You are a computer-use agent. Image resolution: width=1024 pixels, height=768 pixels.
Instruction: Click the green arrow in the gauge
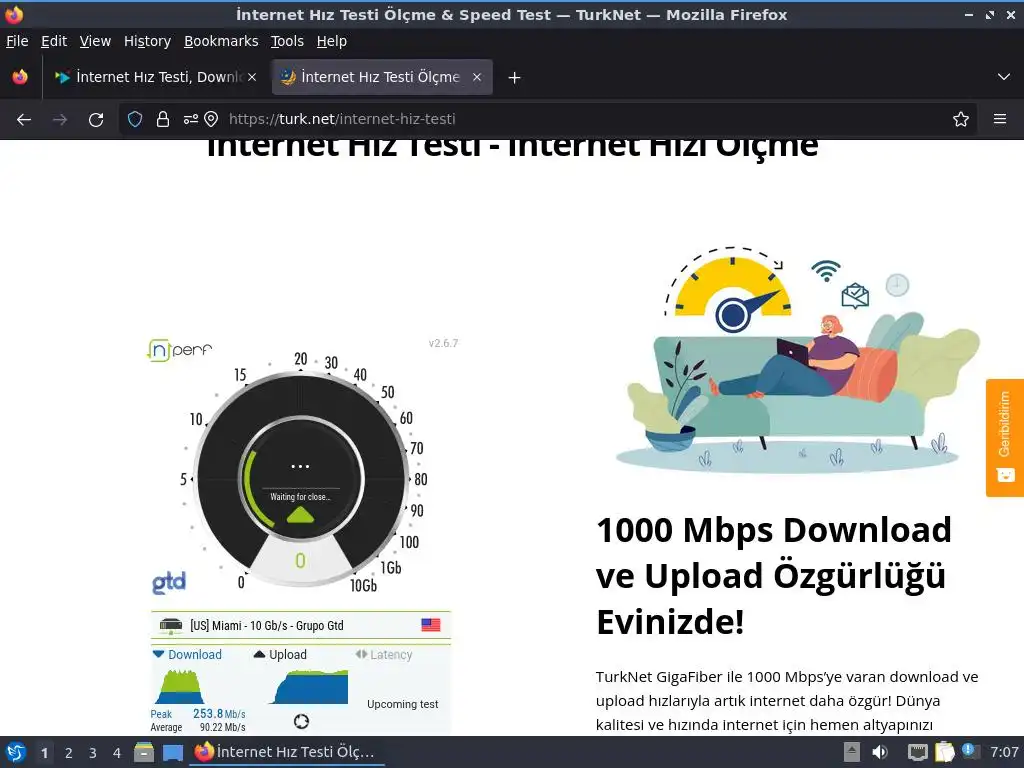(300, 515)
